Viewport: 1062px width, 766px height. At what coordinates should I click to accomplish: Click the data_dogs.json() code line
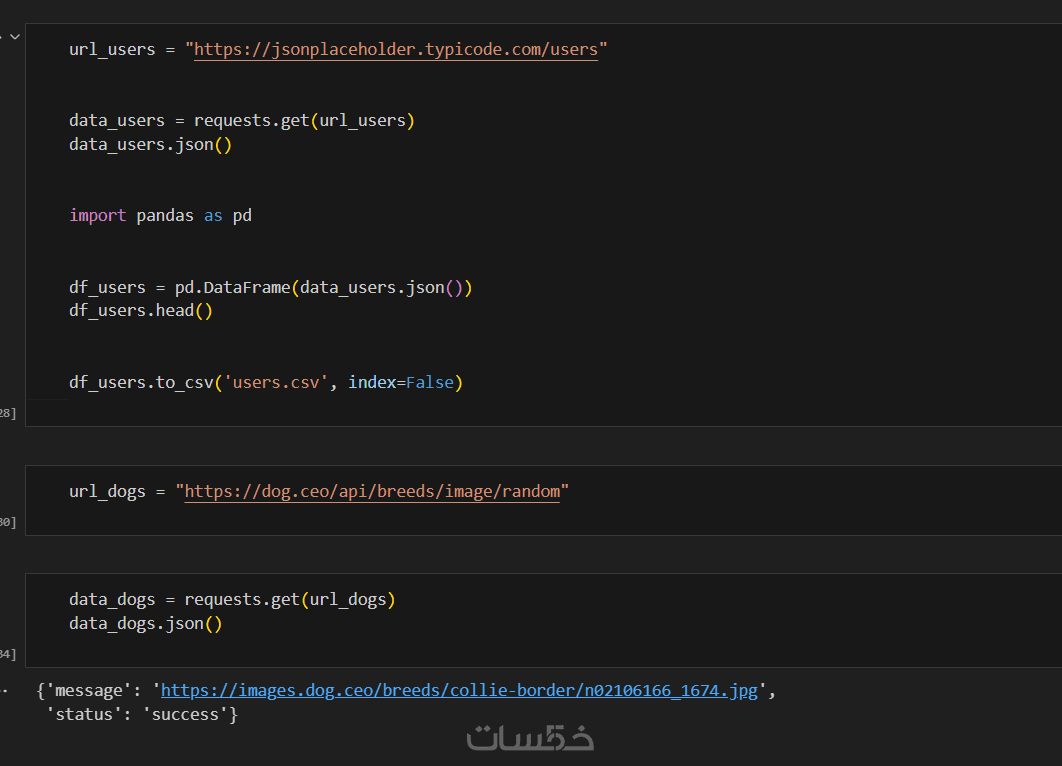[x=145, y=623]
